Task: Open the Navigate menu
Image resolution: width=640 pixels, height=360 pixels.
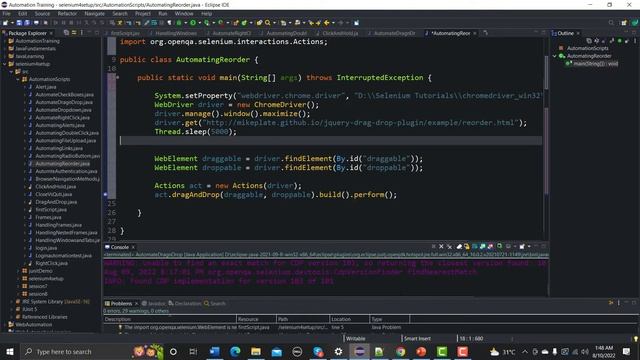Action: [94, 13]
